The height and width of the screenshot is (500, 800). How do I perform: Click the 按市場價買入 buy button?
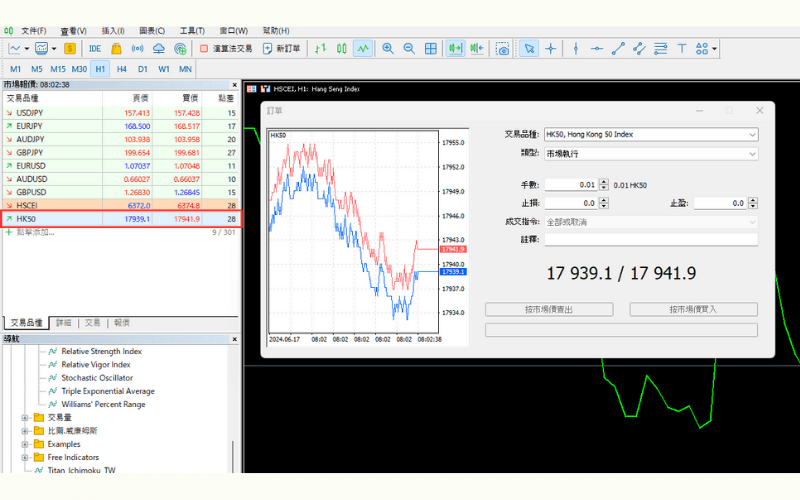click(693, 310)
